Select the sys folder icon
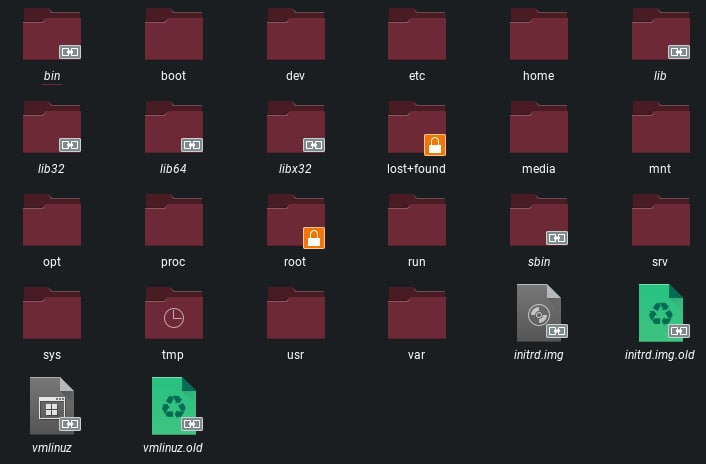 [52, 313]
